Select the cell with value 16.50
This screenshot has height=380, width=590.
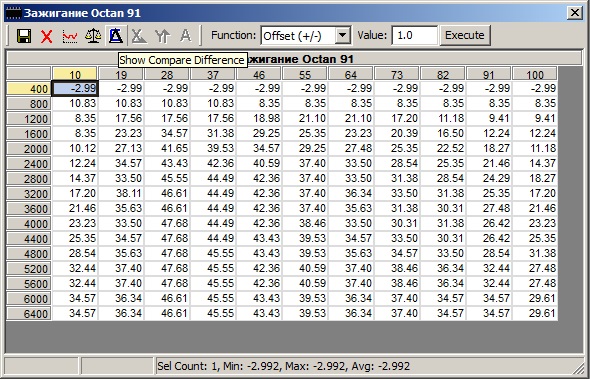click(x=442, y=133)
